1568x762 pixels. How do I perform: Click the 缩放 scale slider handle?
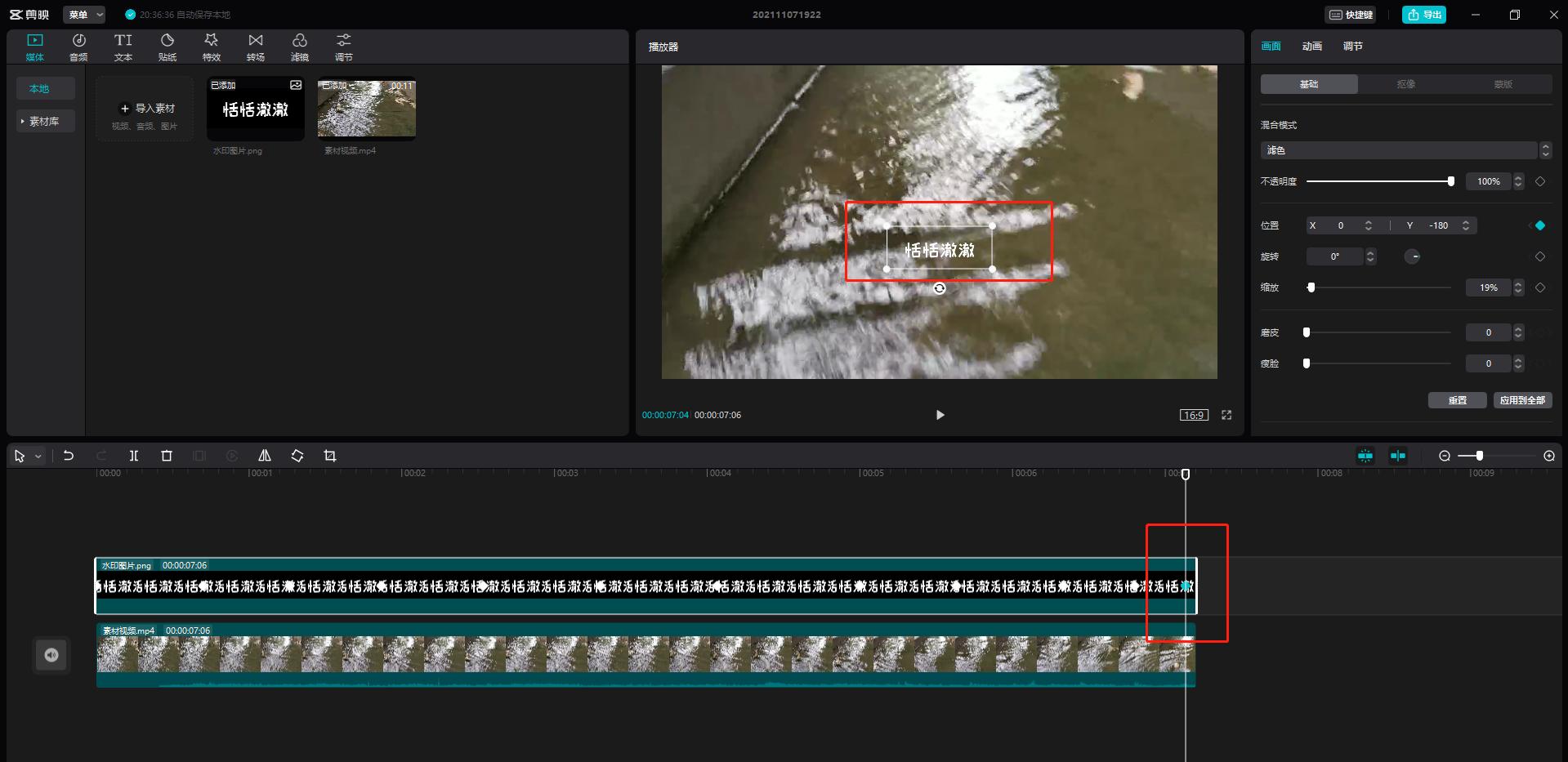tap(1311, 287)
